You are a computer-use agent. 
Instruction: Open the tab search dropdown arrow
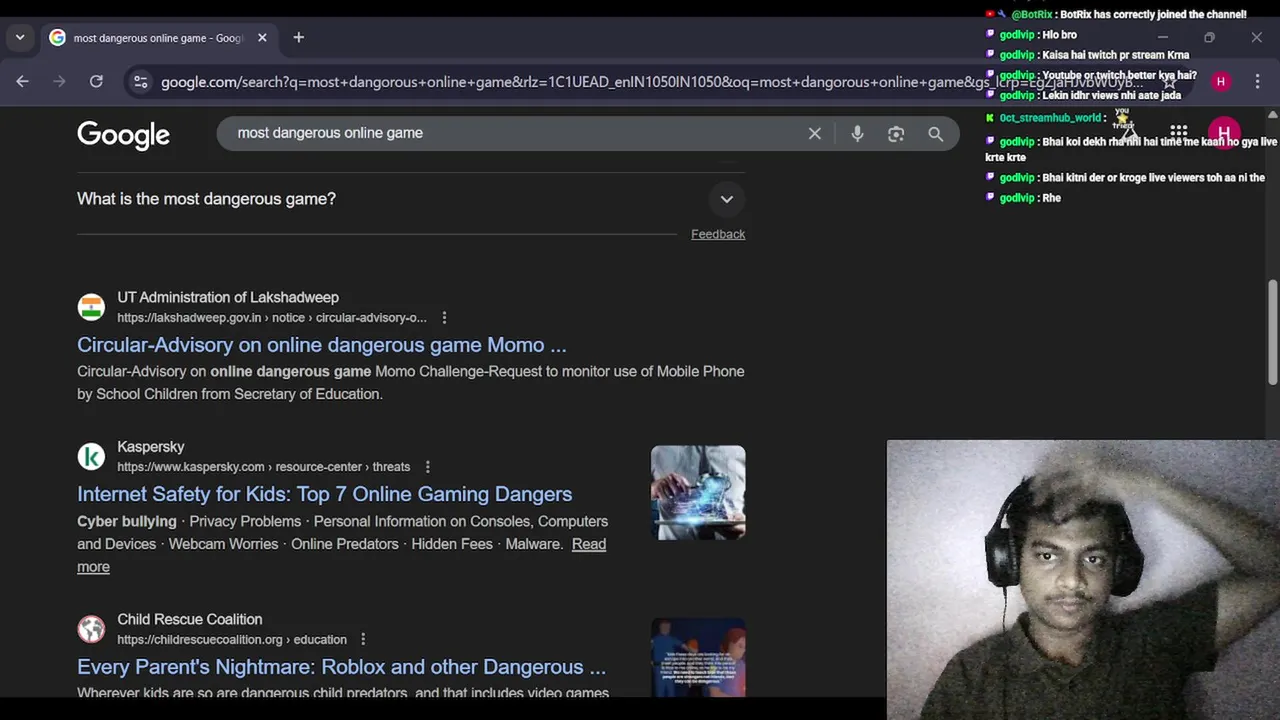20,38
